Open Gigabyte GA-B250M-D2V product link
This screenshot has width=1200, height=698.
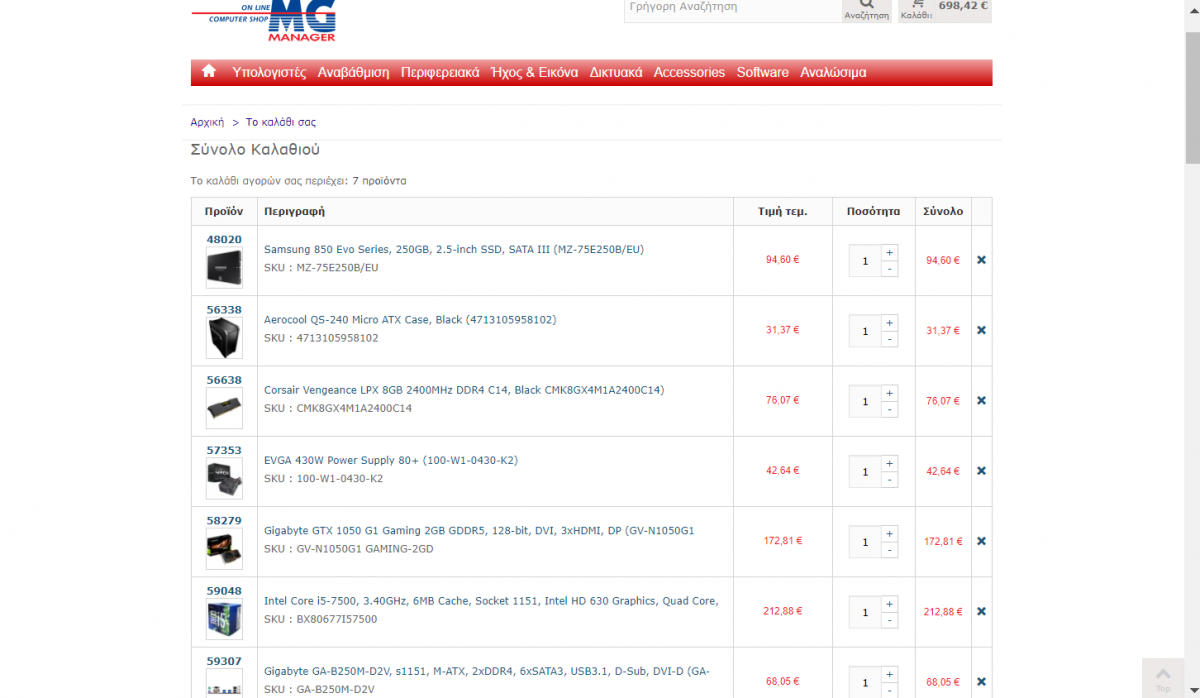[487, 671]
